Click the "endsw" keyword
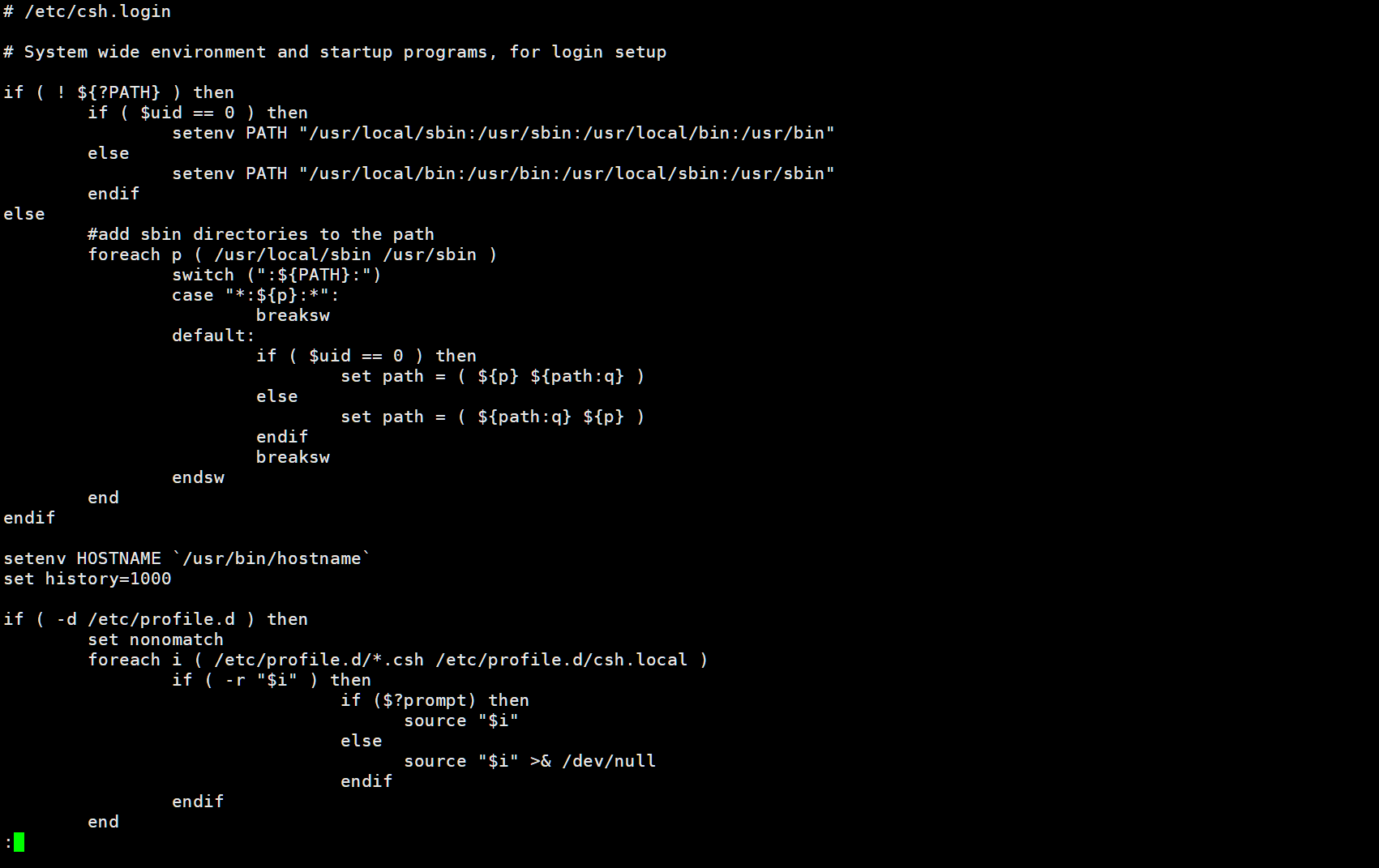The width and height of the screenshot is (1379, 868). pyautogui.click(x=198, y=477)
